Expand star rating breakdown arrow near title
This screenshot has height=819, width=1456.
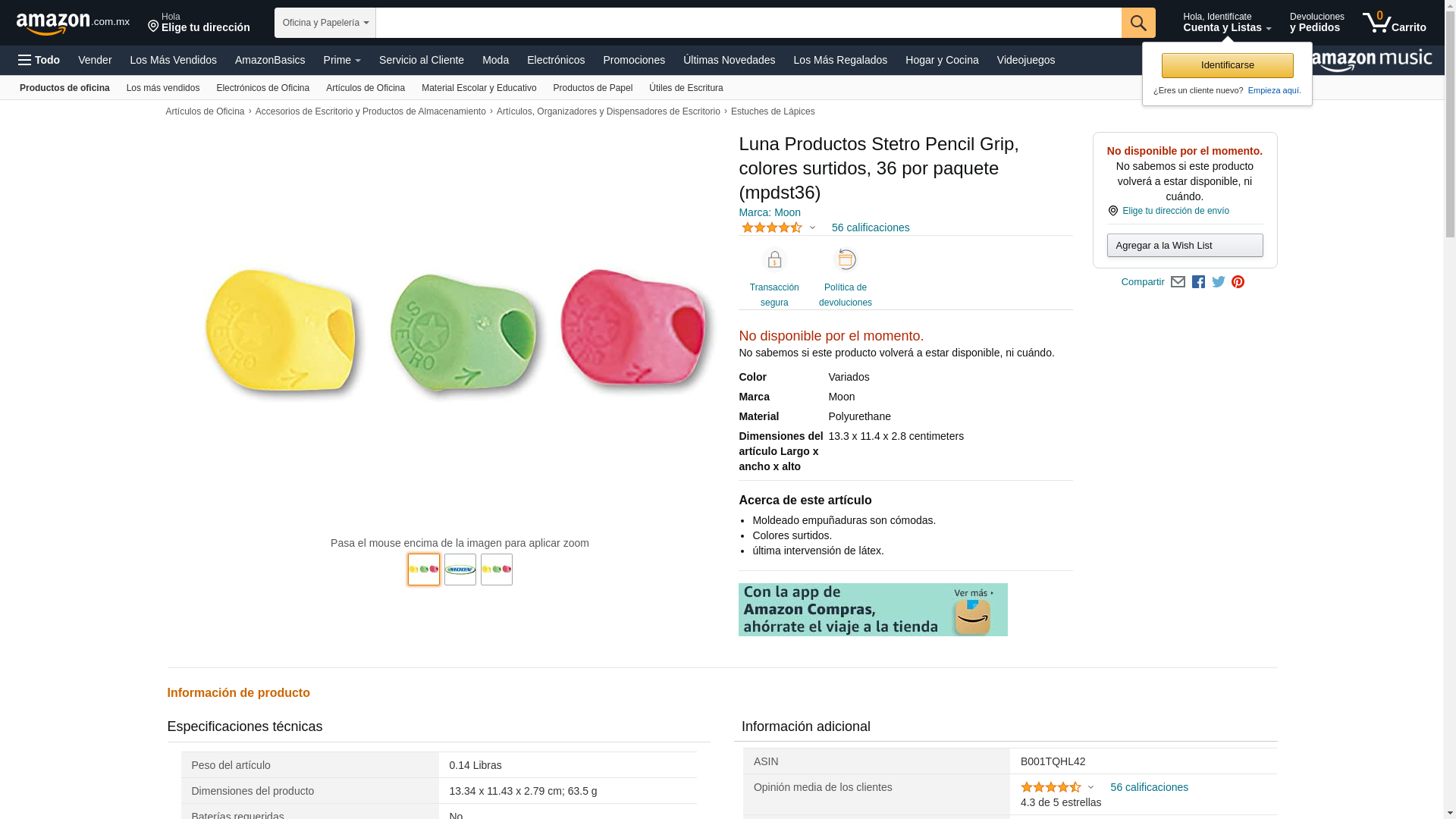[812, 227]
